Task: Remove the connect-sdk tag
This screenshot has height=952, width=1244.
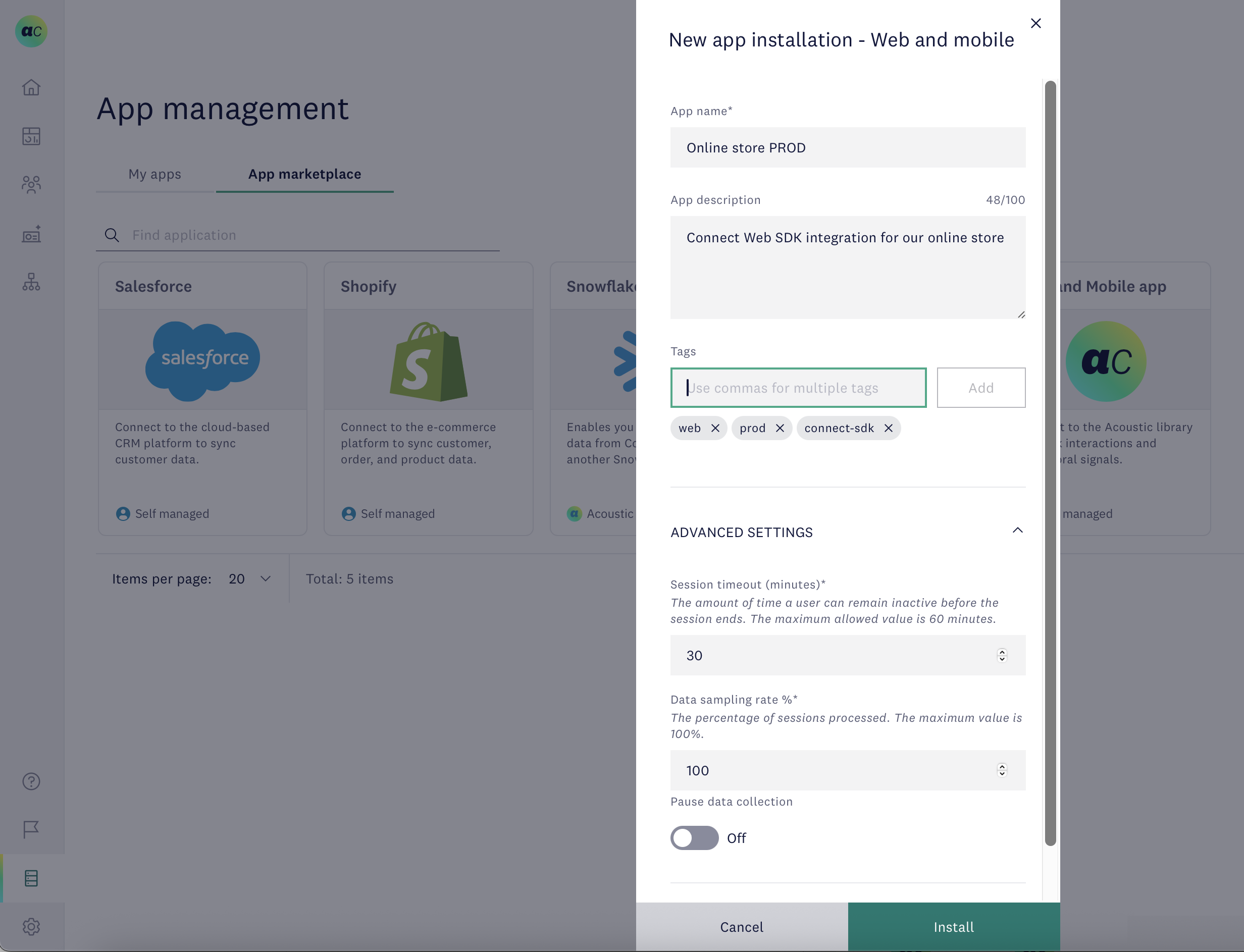Action: coord(888,428)
